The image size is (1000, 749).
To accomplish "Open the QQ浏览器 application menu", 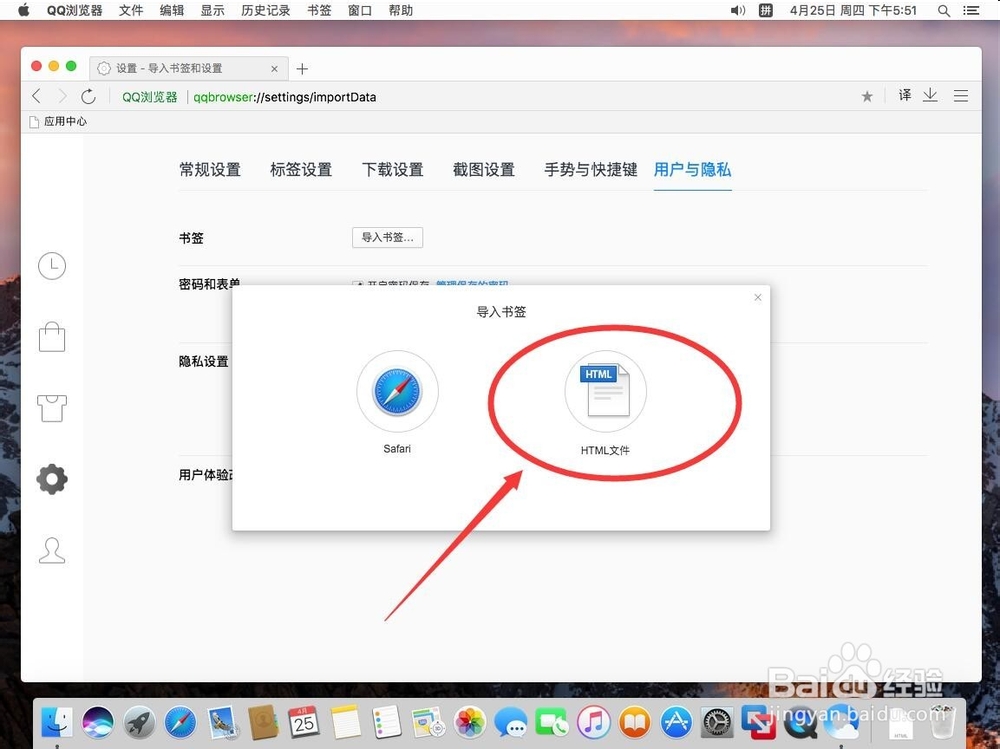I will [75, 10].
